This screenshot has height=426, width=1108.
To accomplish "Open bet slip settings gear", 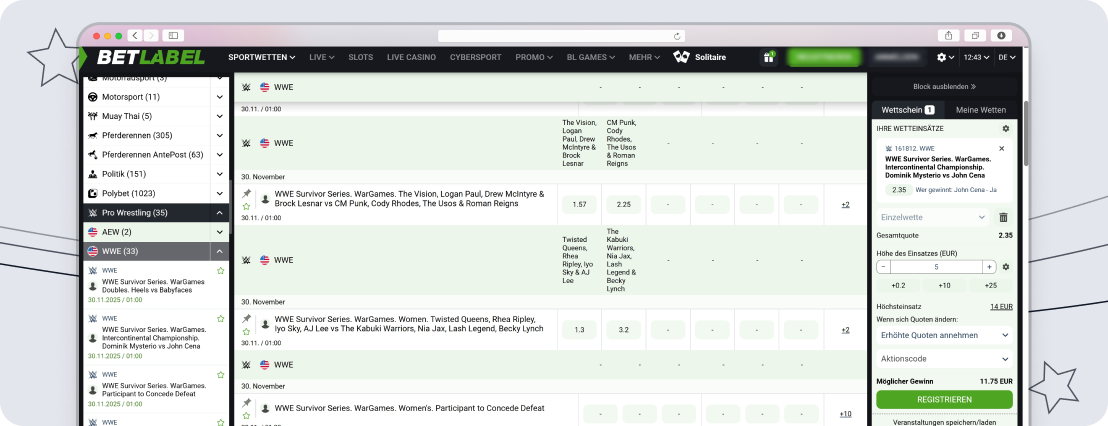I will [1005, 129].
